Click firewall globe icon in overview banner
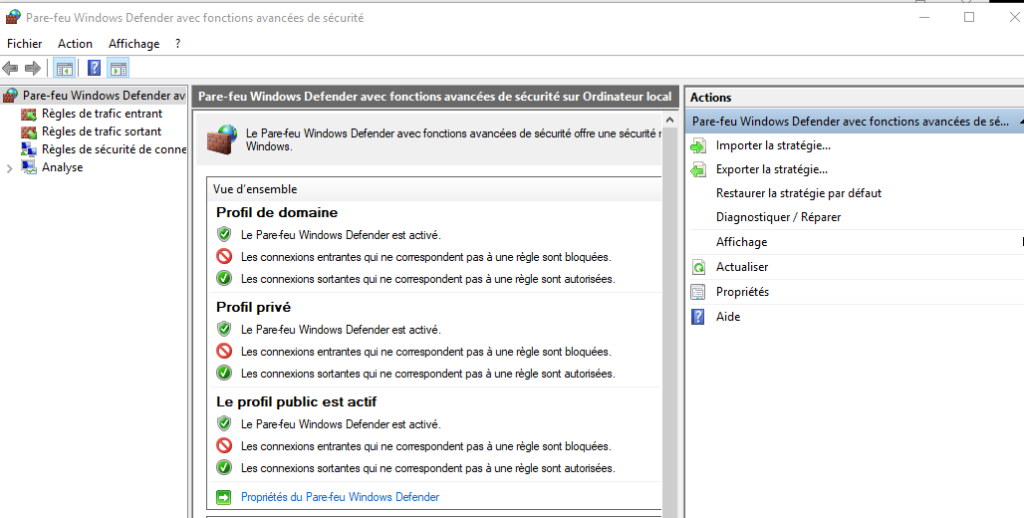This screenshot has width=1024, height=518. click(x=221, y=139)
